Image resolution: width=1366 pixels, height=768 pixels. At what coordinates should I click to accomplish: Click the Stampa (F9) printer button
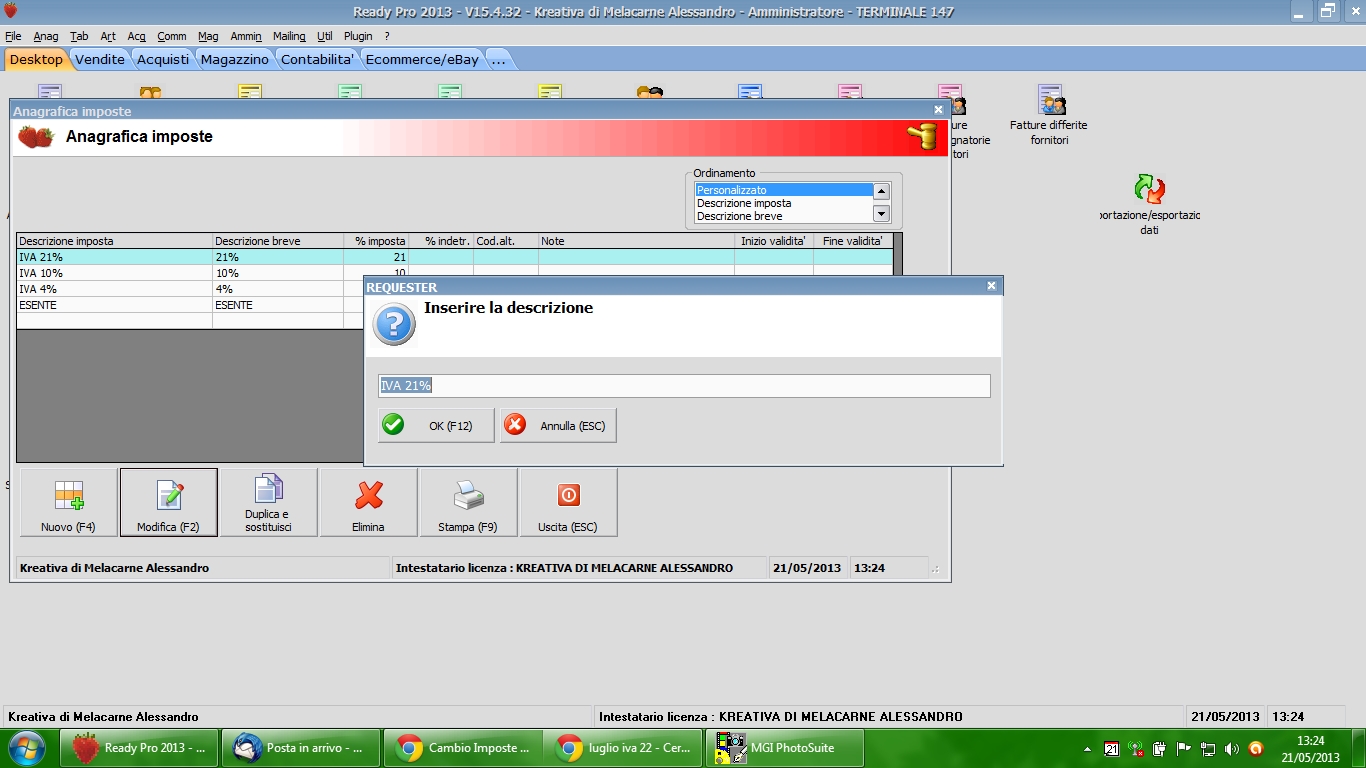click(469, 502)
